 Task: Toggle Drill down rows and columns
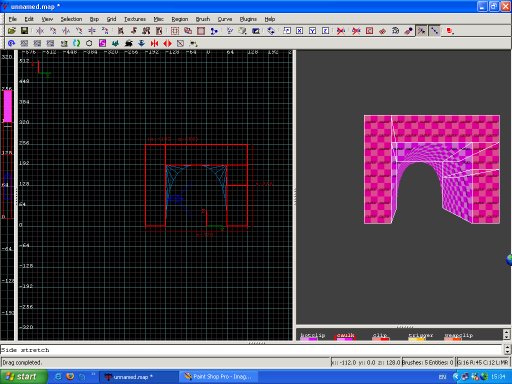point(434,31)
